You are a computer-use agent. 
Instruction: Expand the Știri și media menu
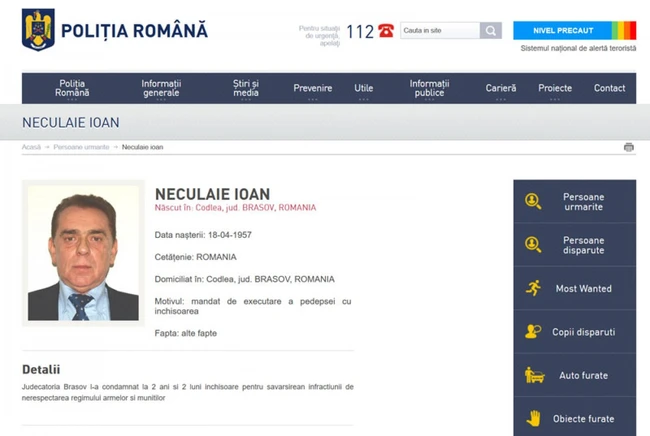245,88
